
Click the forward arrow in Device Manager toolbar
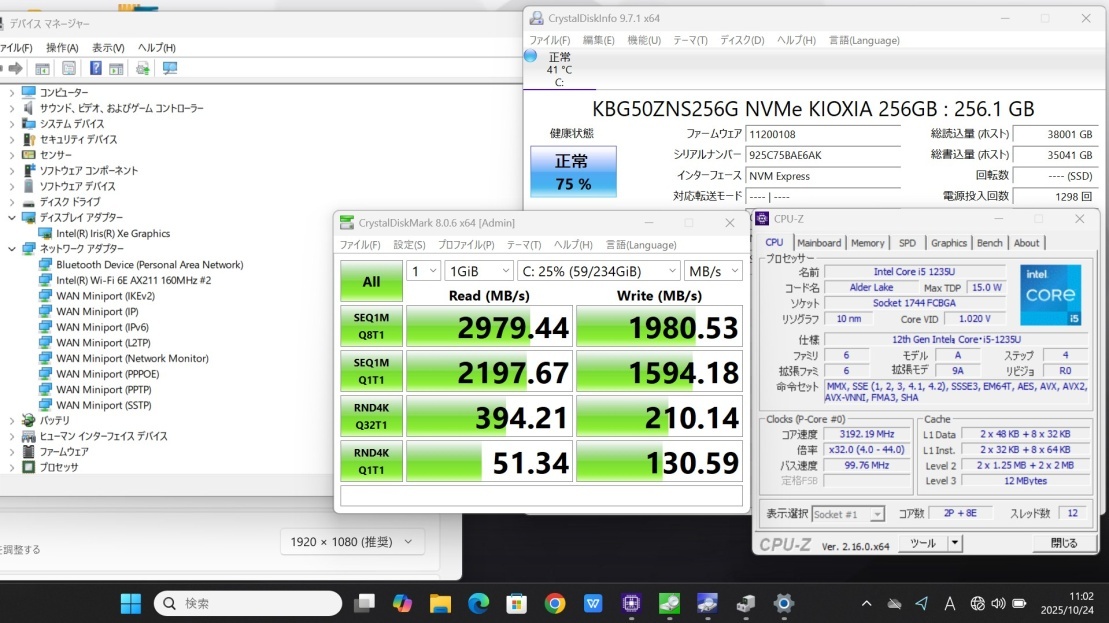[x=15, y=68]
